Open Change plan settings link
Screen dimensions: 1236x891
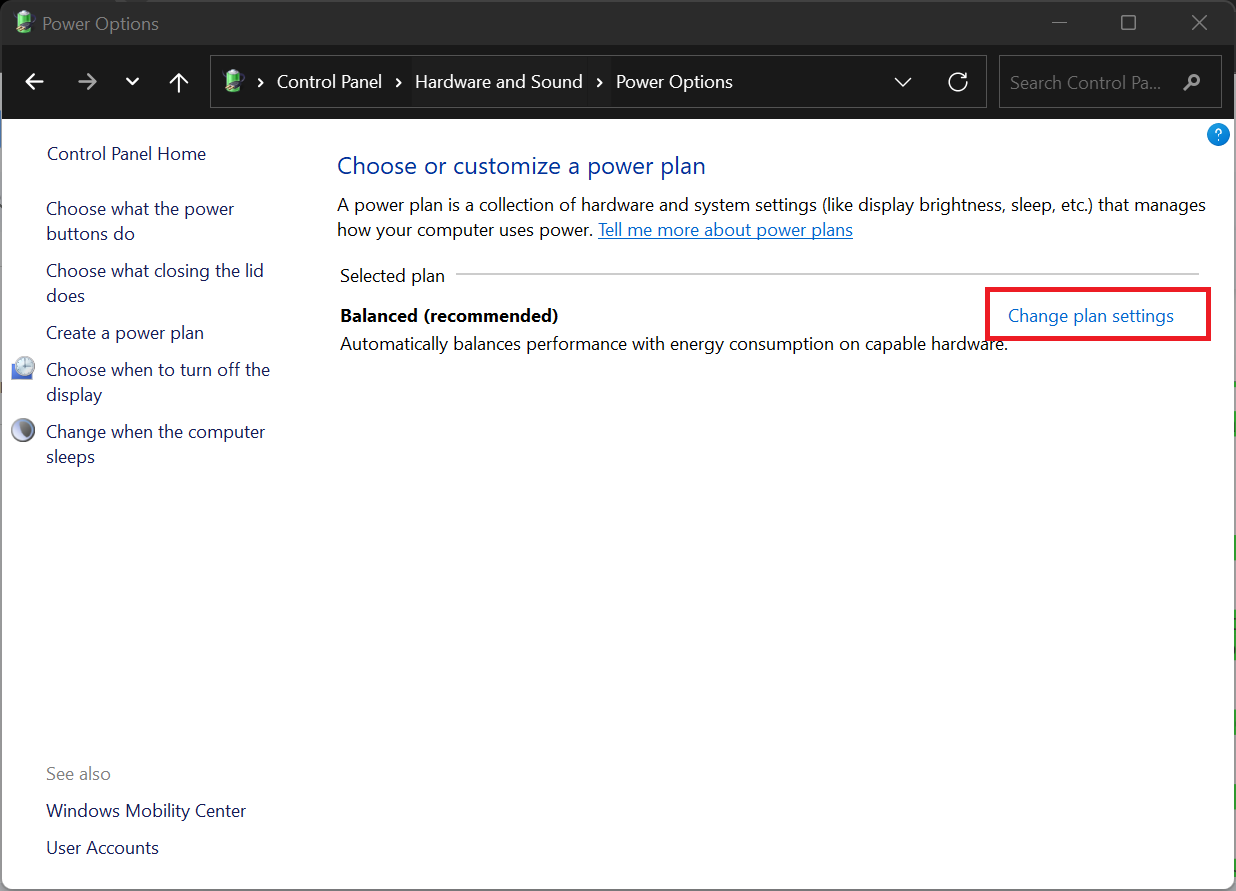(x=1090, y=316)
